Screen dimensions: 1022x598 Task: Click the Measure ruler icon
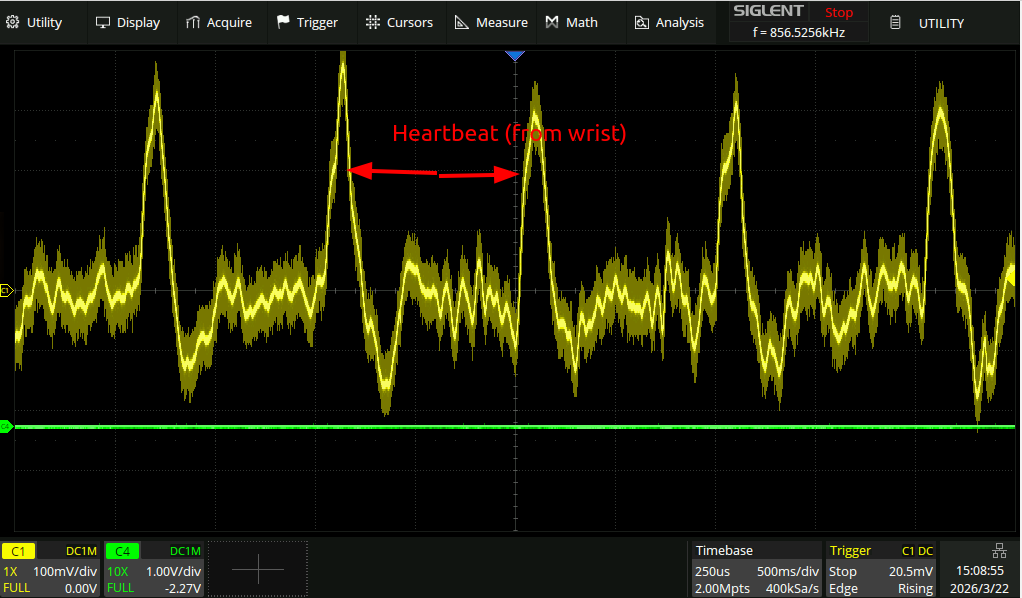click(x=461, y=22)
